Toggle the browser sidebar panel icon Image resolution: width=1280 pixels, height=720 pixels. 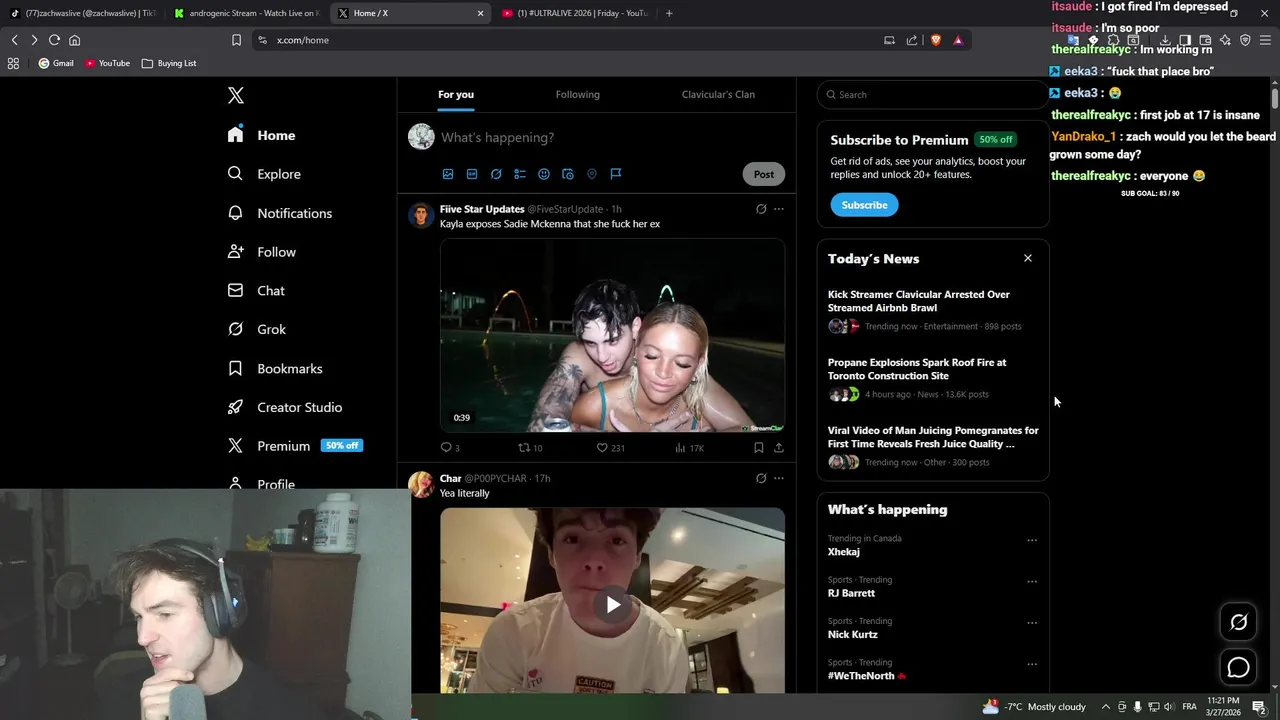tap(1185, 40)
